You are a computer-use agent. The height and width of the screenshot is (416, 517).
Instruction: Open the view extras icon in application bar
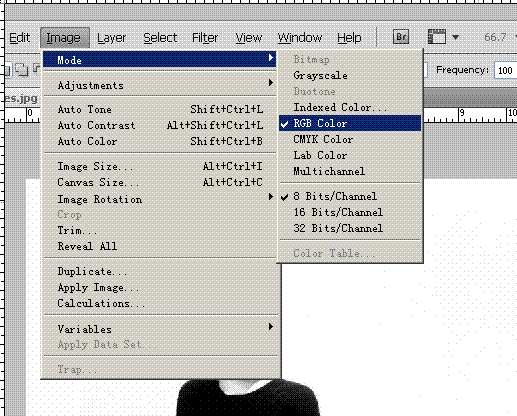tap(437, 36)
